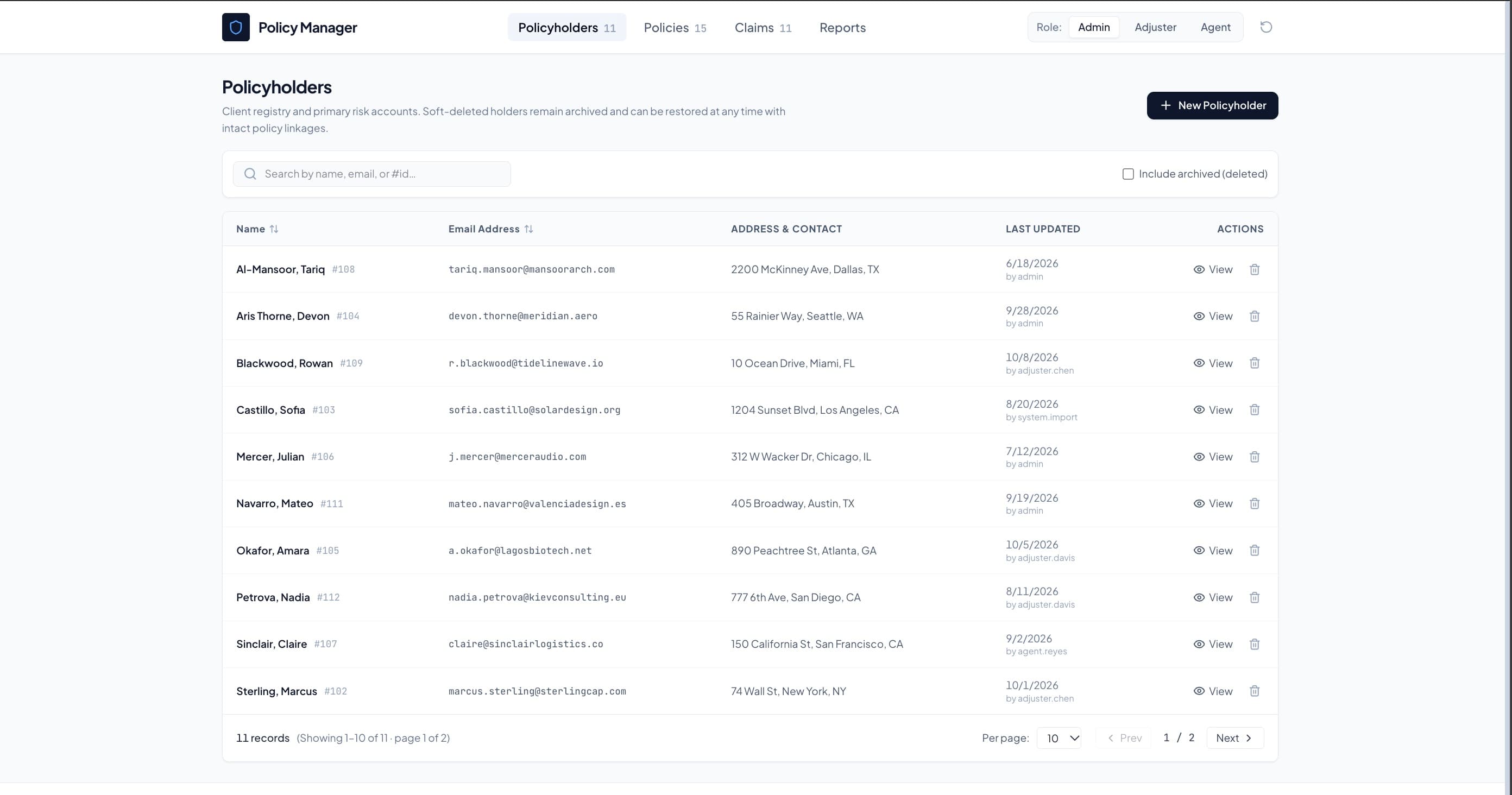Viewport: 1512px width, 795px height.
Task: Click New Policyholder button
Action: tap(1212, 105)
